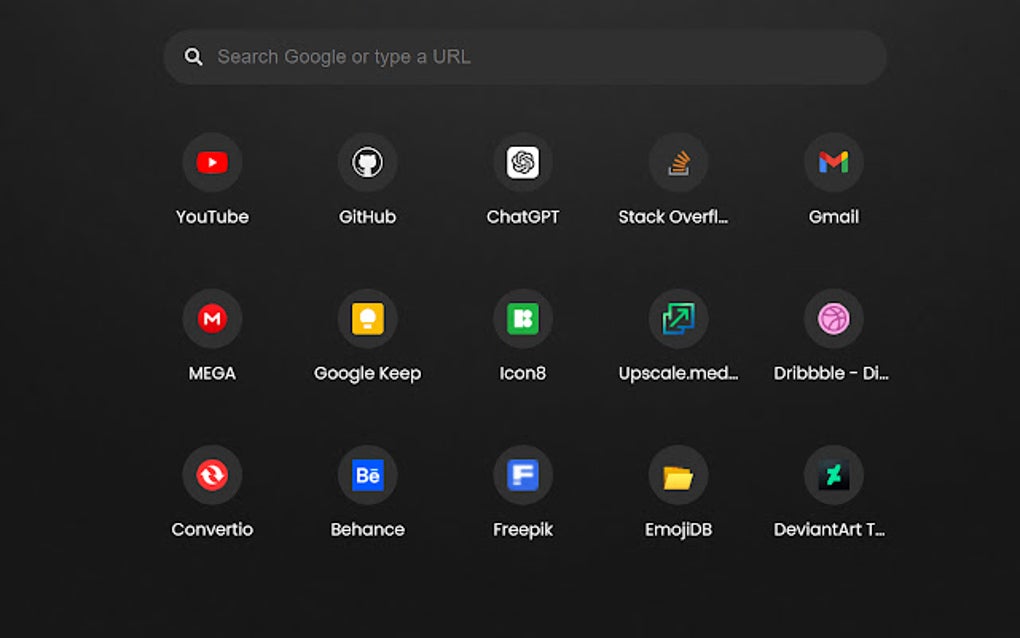Click the Behance shortcut icon
This screenshot has height=638, width=1020.
(367, 474)
